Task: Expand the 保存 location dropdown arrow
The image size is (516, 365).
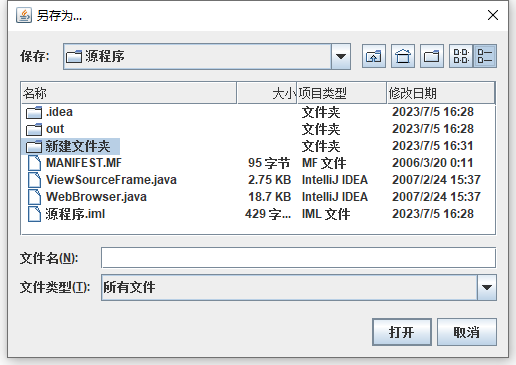Action: (x=341, y=56)
